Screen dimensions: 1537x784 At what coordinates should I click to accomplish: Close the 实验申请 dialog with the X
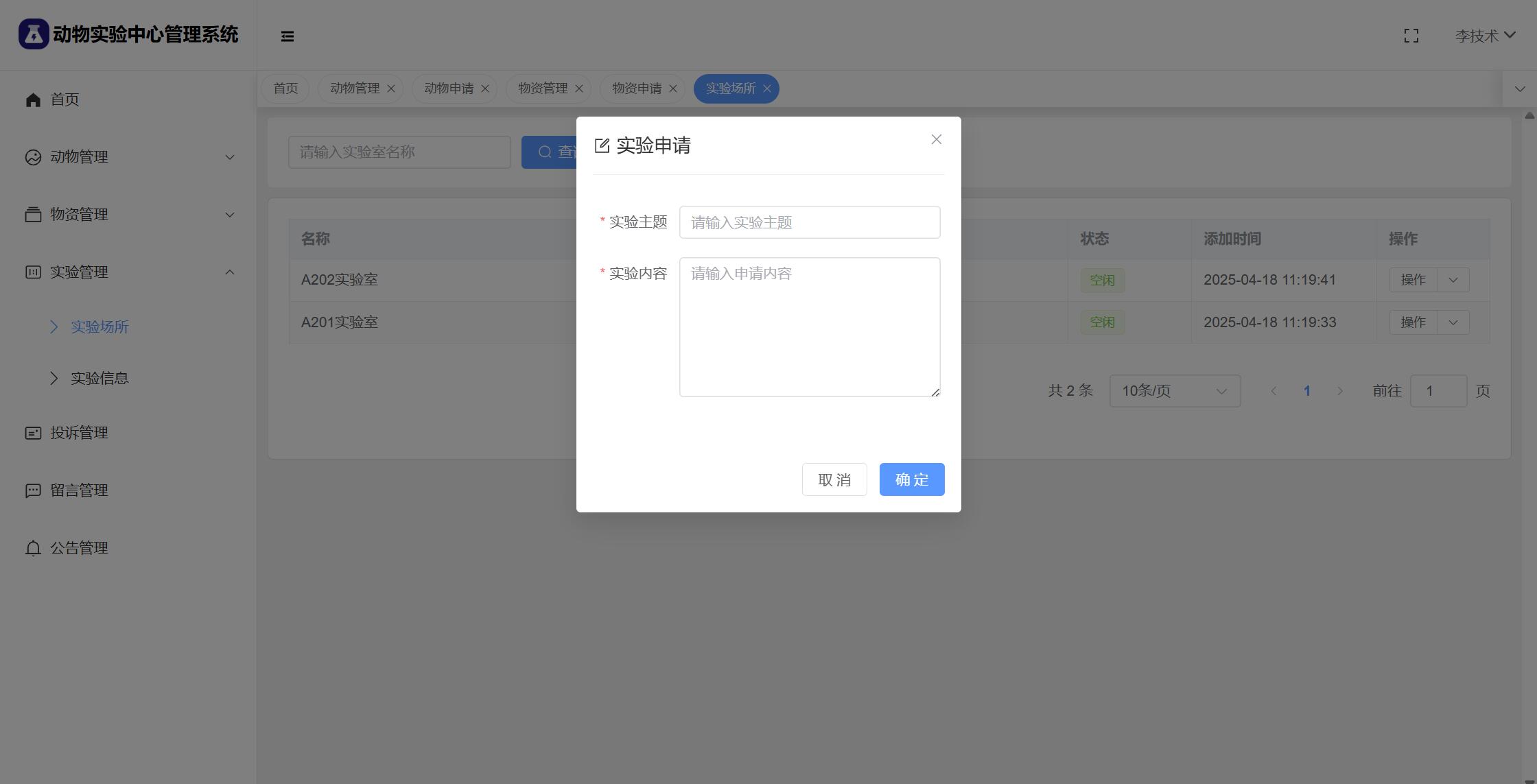[x=936, y=139]
